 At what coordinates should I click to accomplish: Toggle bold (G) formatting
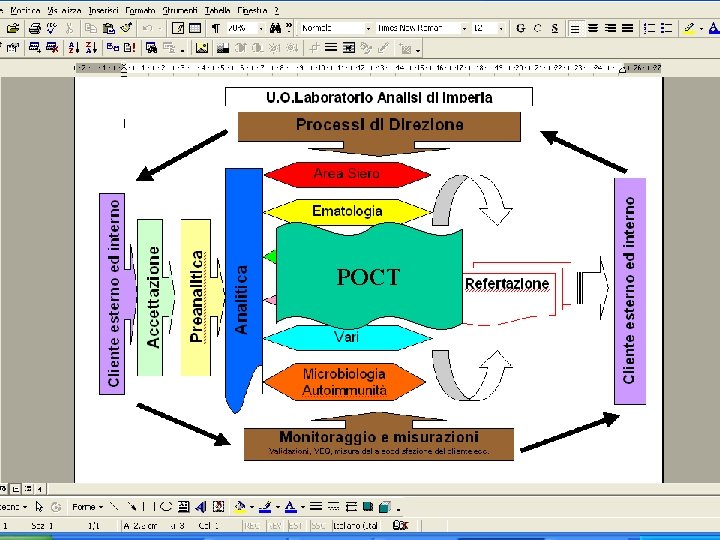point(520,28)
